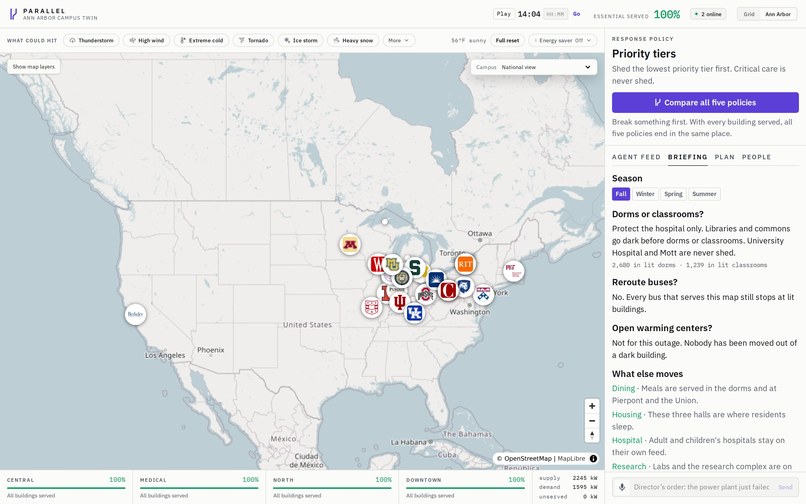Click Compare all five policies button
The image size is (806, 504).
coord(705,102)
